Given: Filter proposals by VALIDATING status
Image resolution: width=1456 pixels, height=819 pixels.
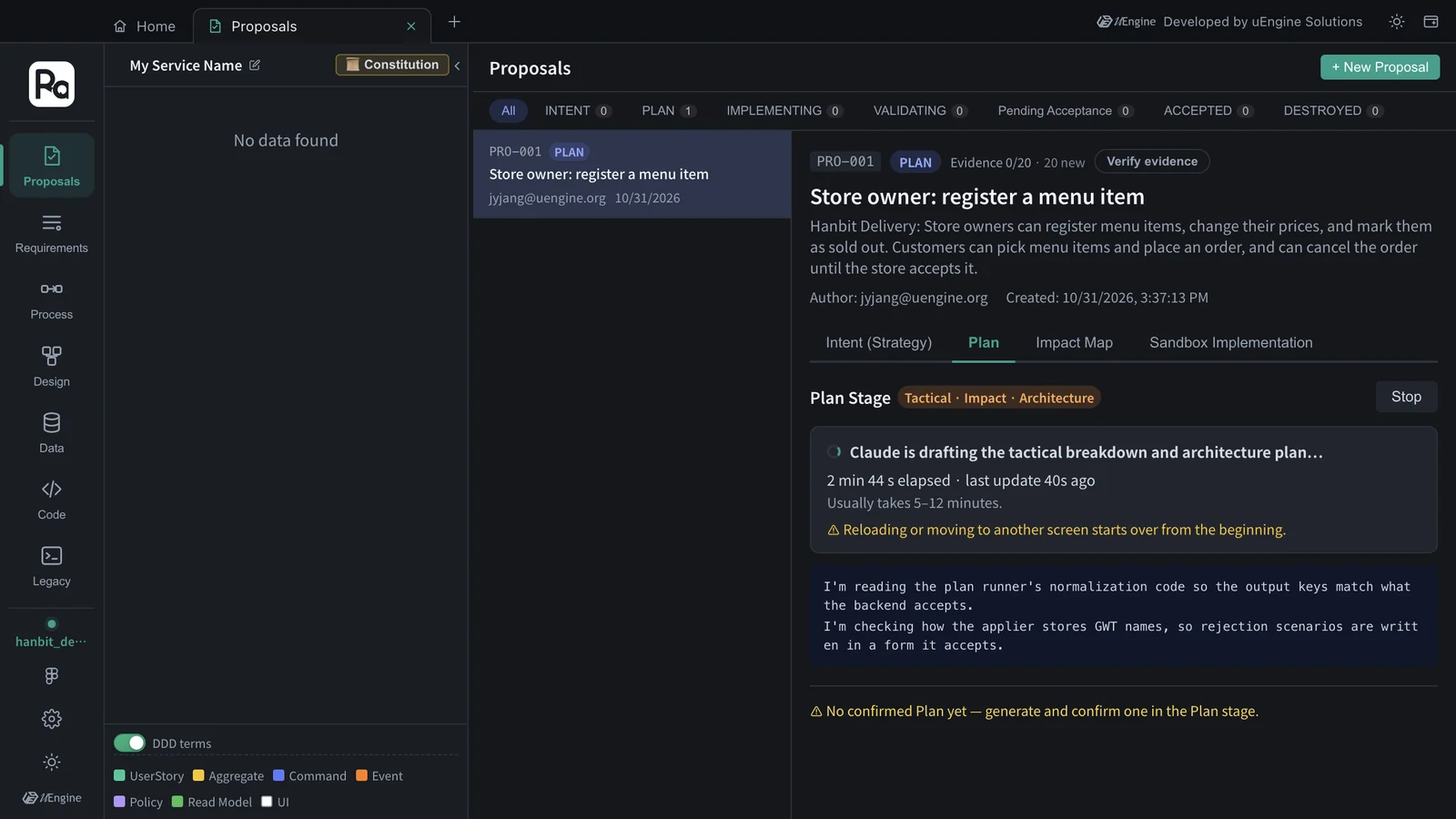Looking at the screenshot, I should pyautogui.click(x=920, y=111).
